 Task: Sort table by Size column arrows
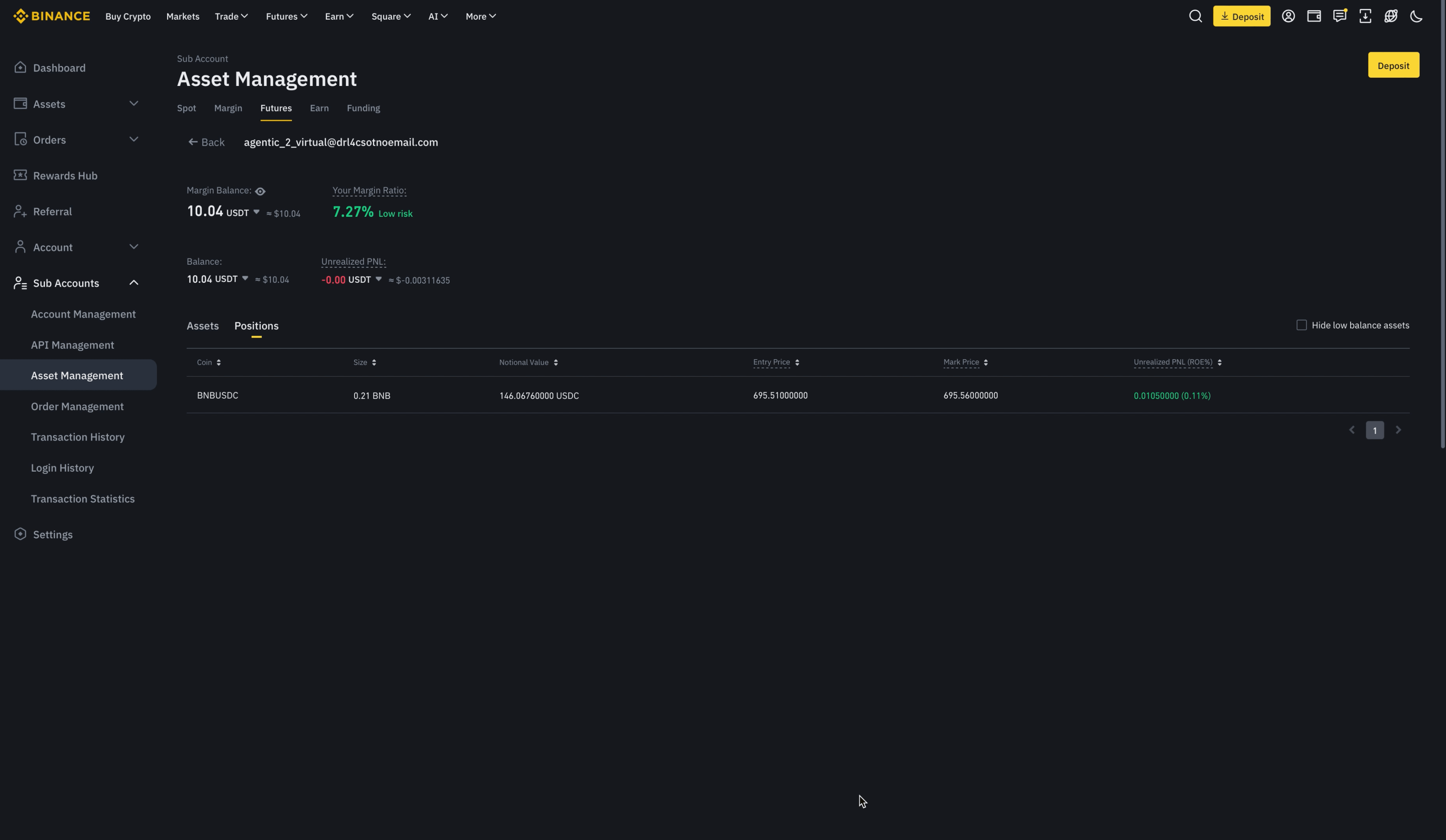click(374, 363)
